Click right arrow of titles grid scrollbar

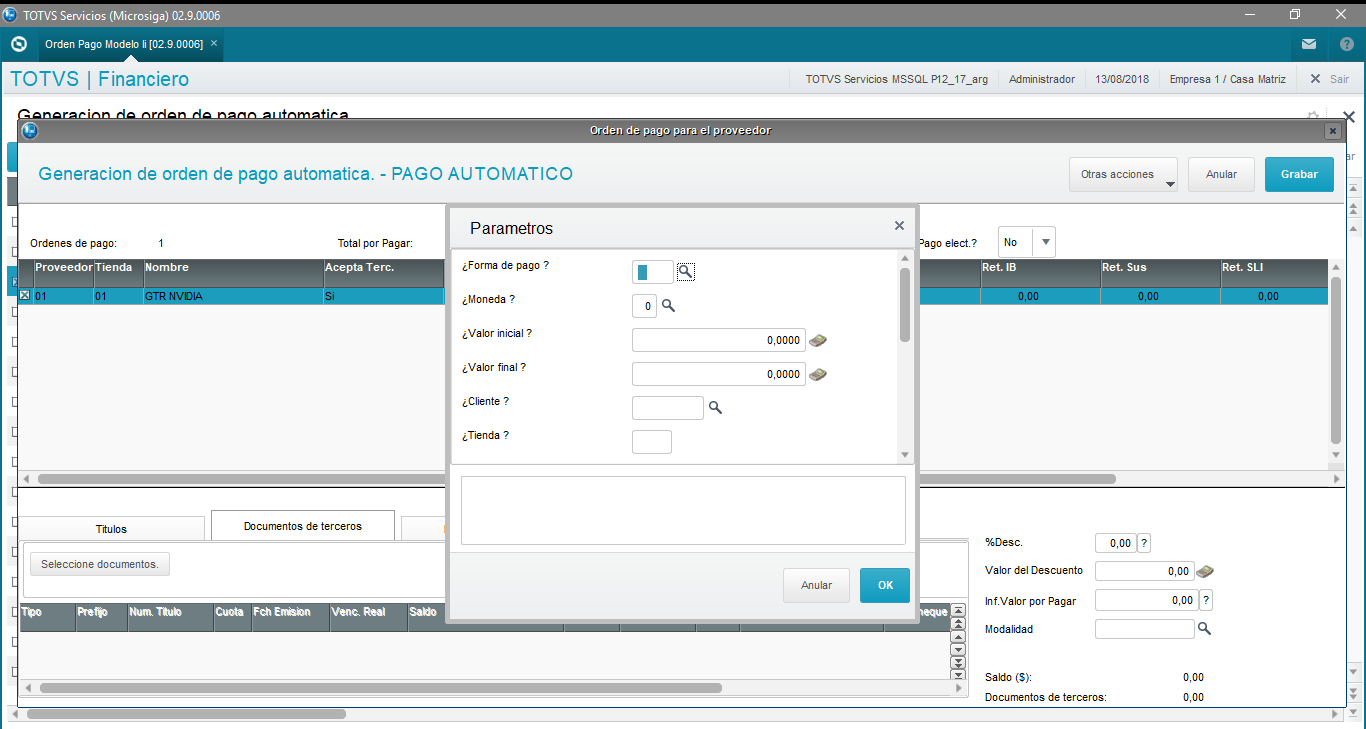coord(959,688)
